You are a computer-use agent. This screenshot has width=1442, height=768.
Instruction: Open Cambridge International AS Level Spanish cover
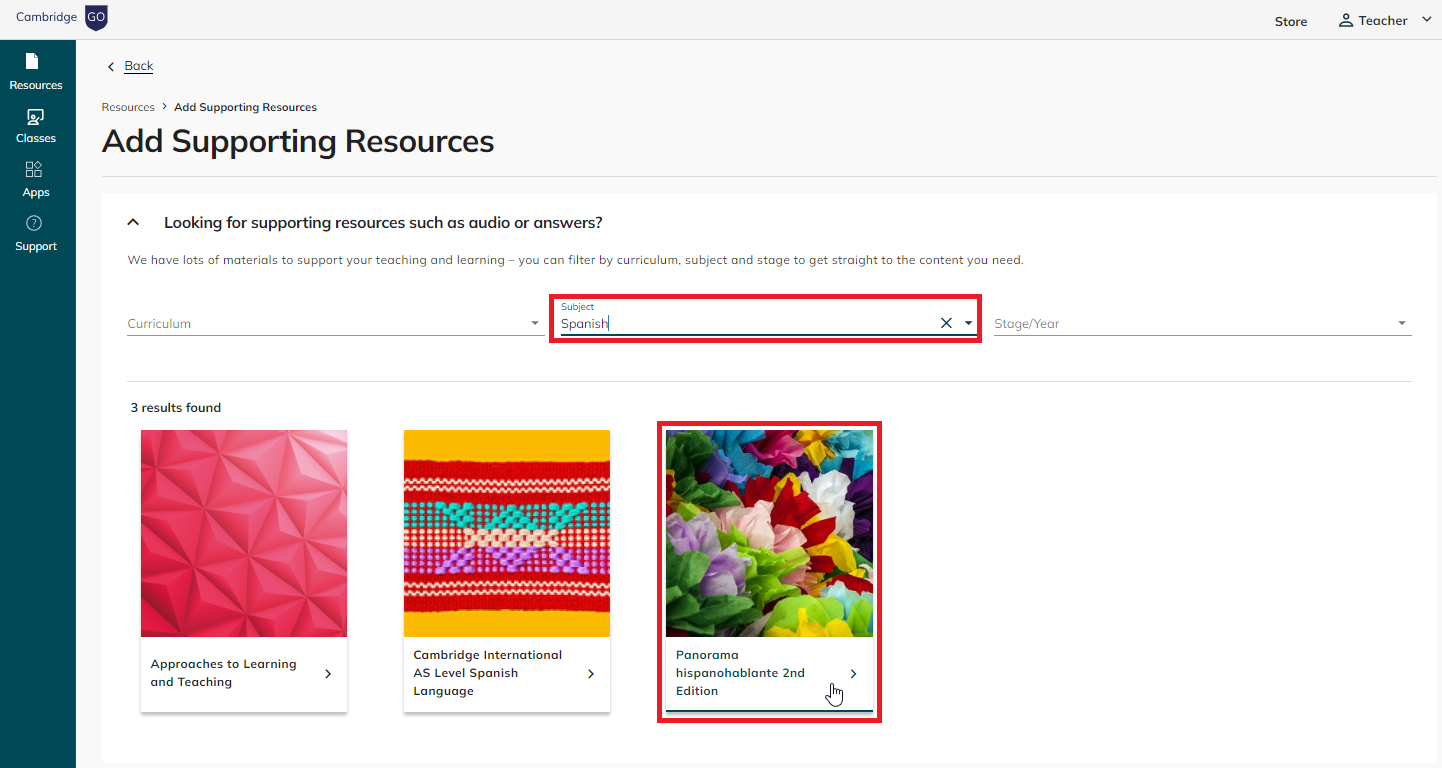click(507, 533)
